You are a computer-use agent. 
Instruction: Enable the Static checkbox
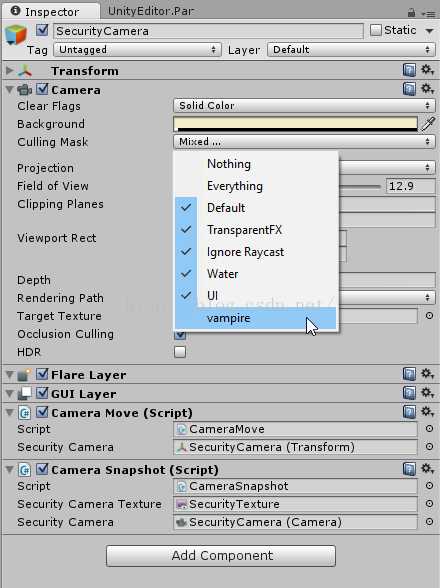pos(376,30)
